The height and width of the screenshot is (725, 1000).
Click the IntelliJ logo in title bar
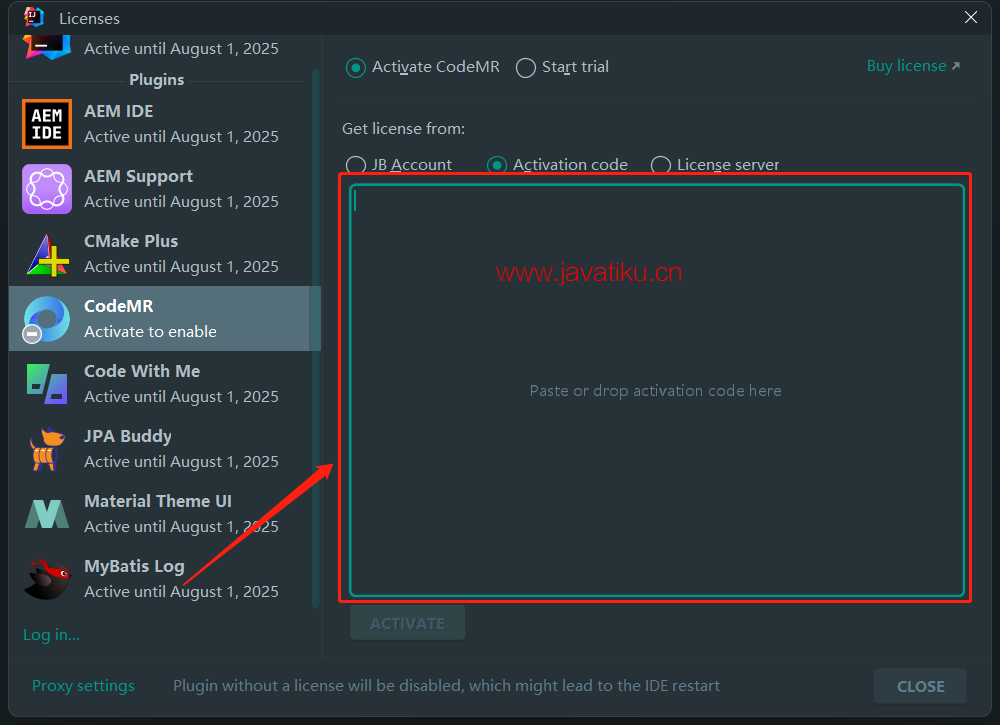[33, 17]
